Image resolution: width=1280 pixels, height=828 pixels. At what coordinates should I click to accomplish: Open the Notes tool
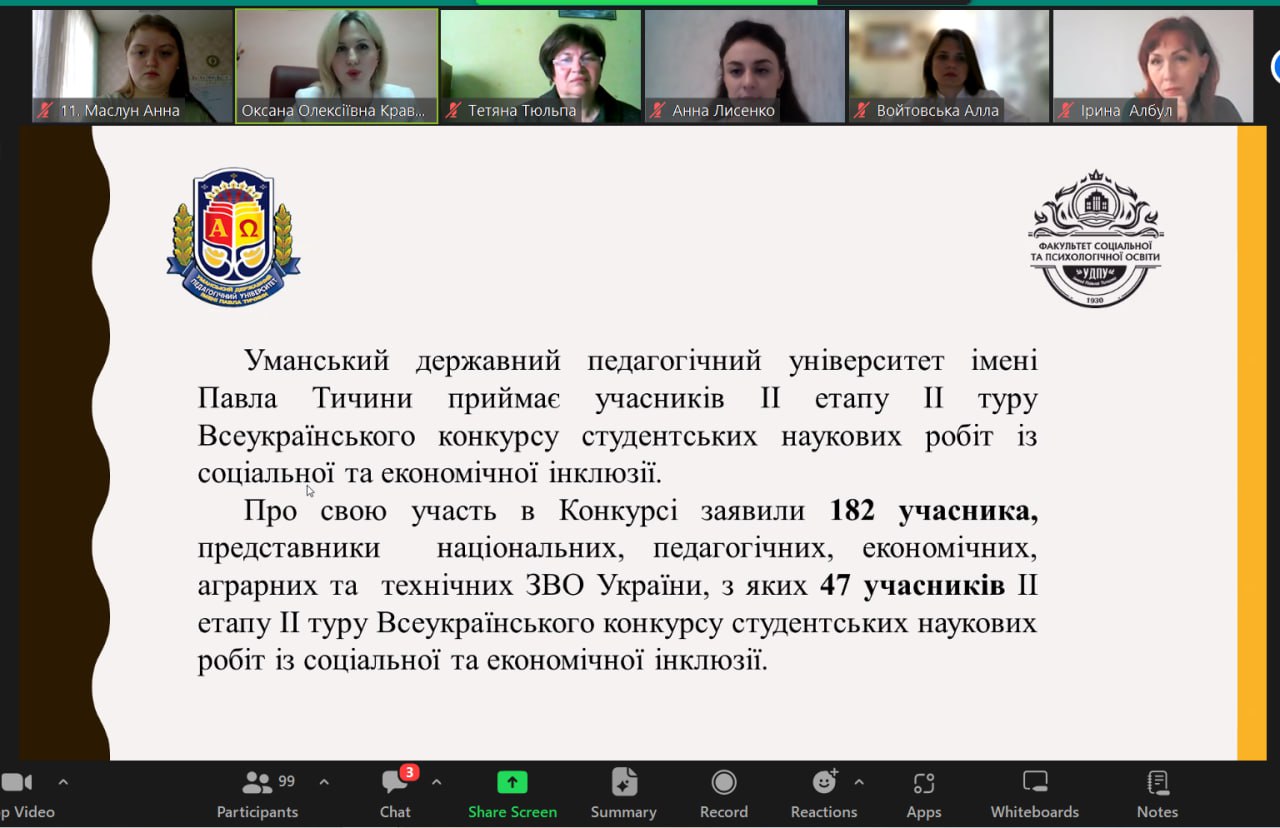point(1157,794)
